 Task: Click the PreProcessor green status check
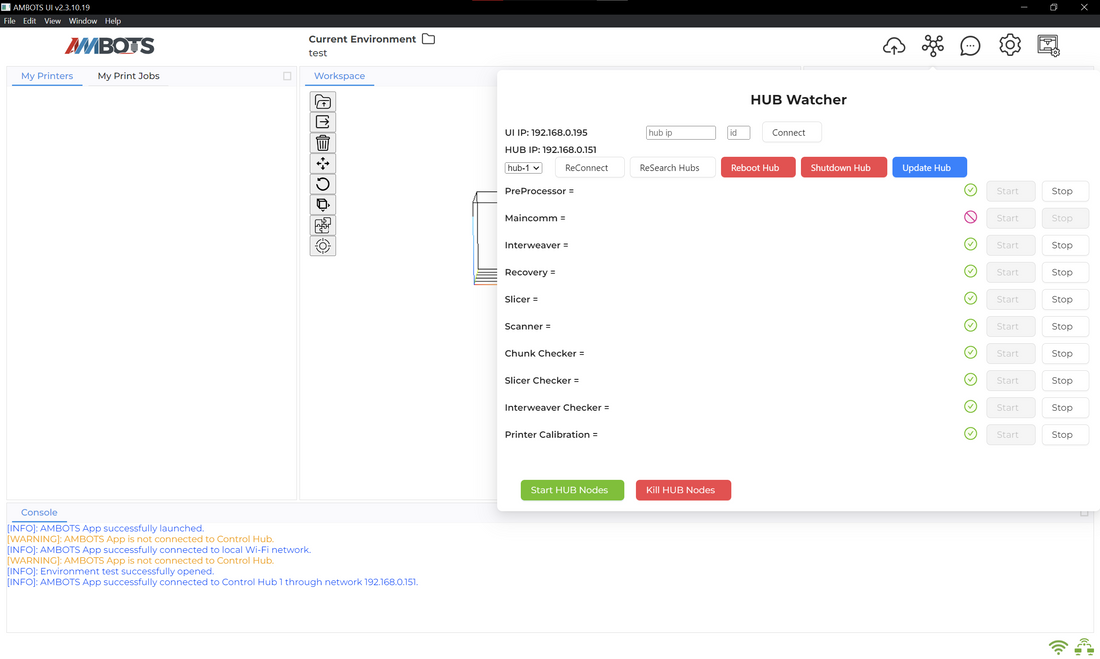970,190
